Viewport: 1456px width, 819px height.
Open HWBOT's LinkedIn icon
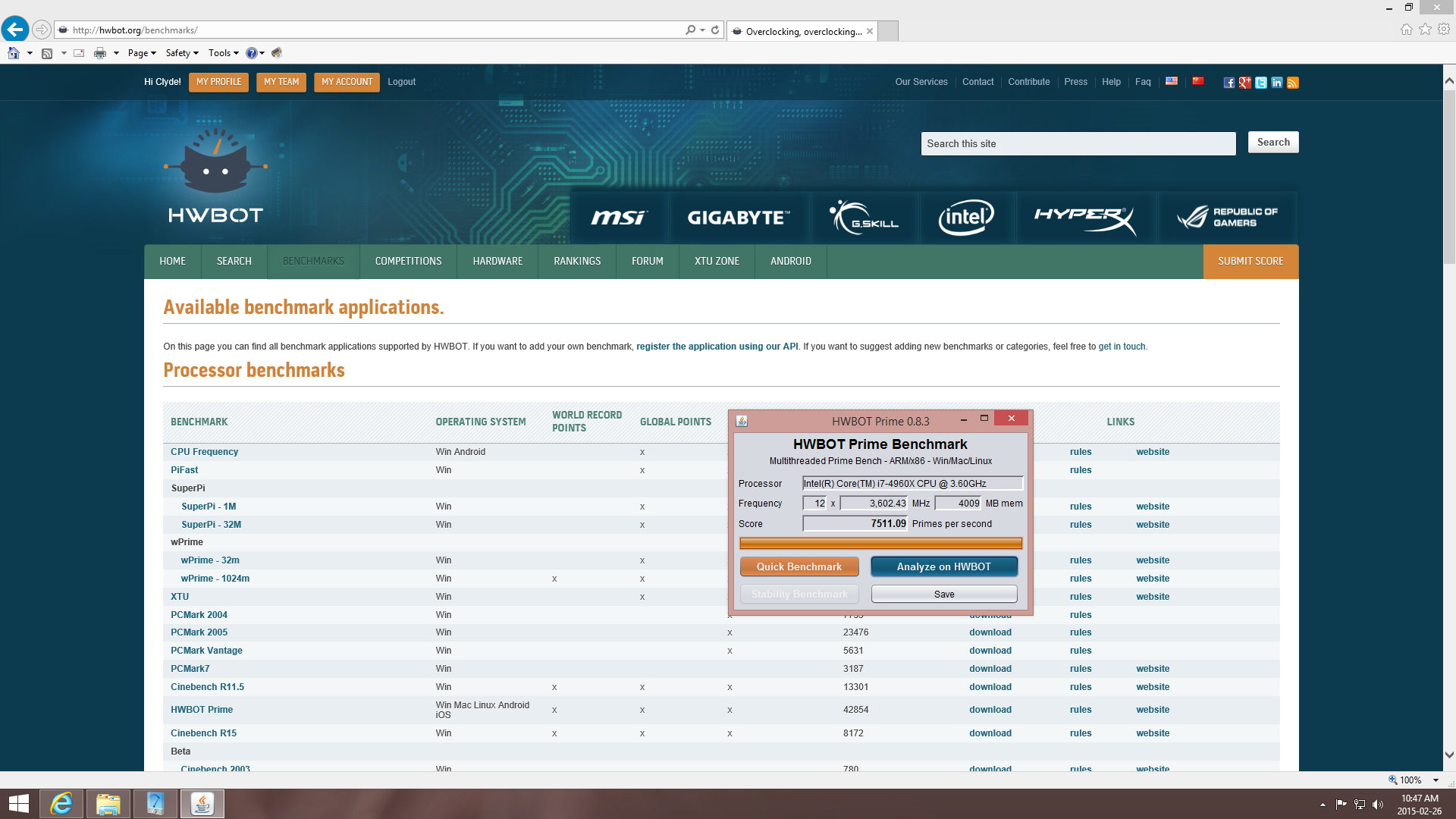1277,83
